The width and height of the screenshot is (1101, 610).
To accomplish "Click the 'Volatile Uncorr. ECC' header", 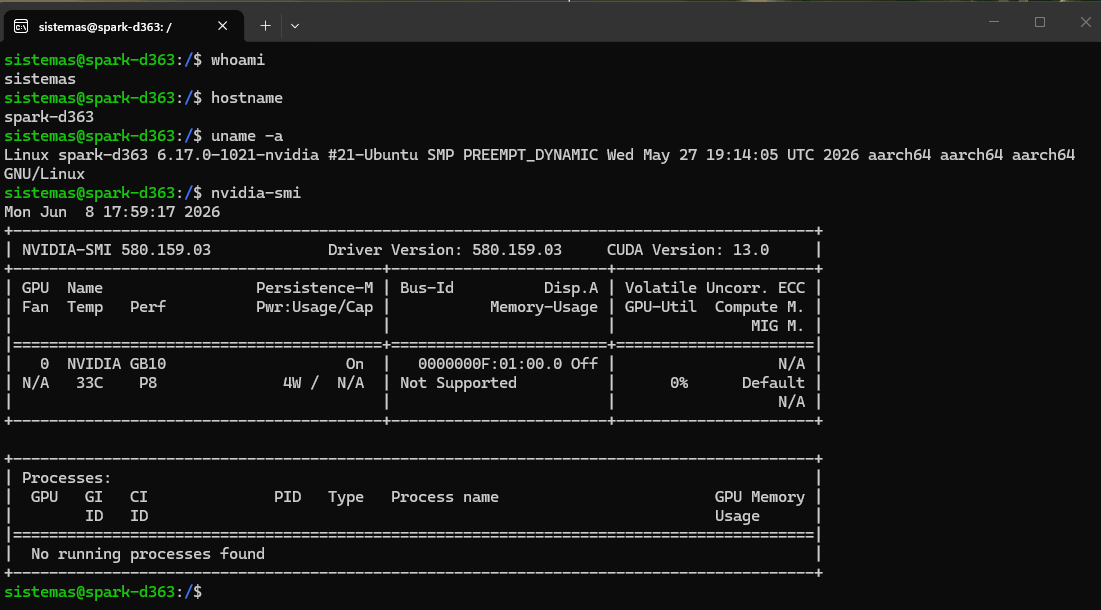I will click(715, 288).
